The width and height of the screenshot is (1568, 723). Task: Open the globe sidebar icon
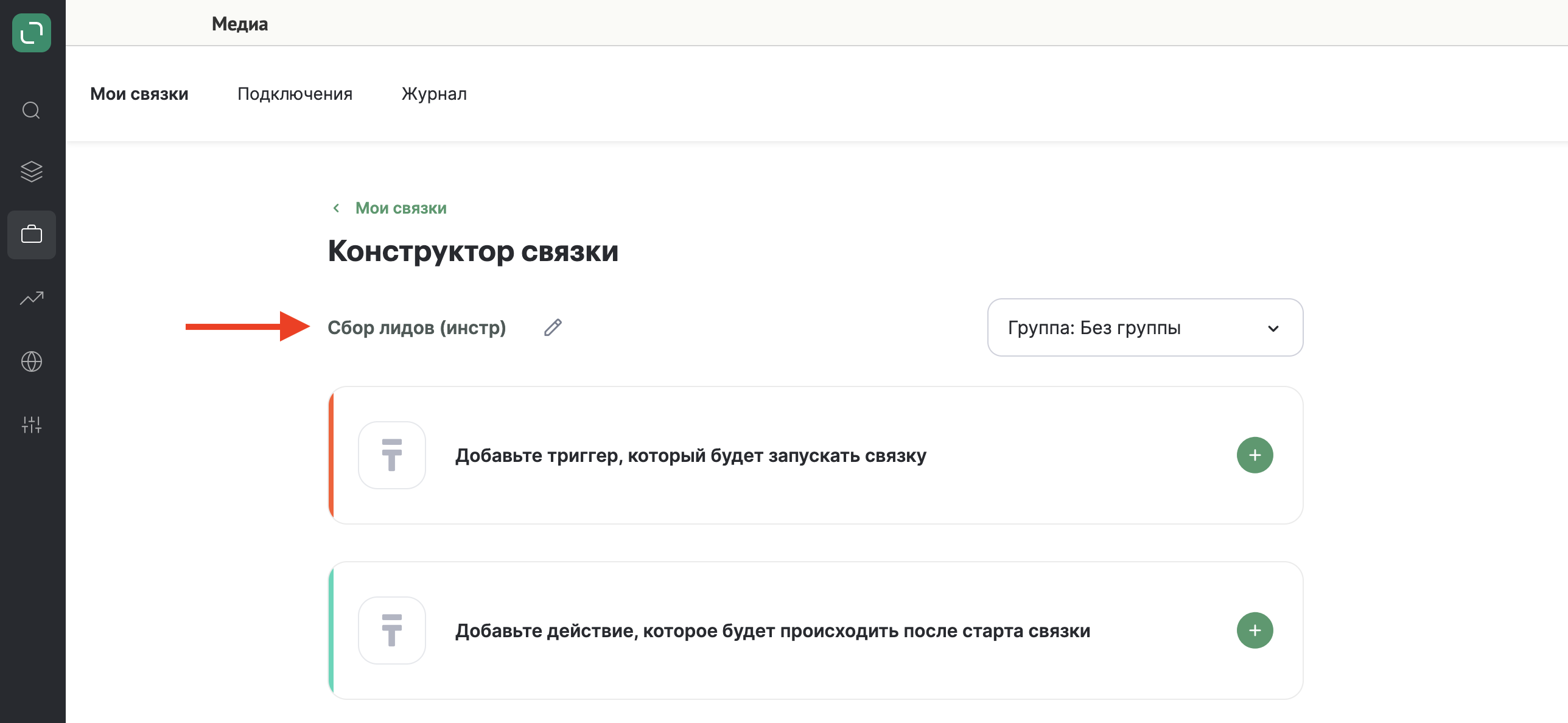click(x=32, y=361)
